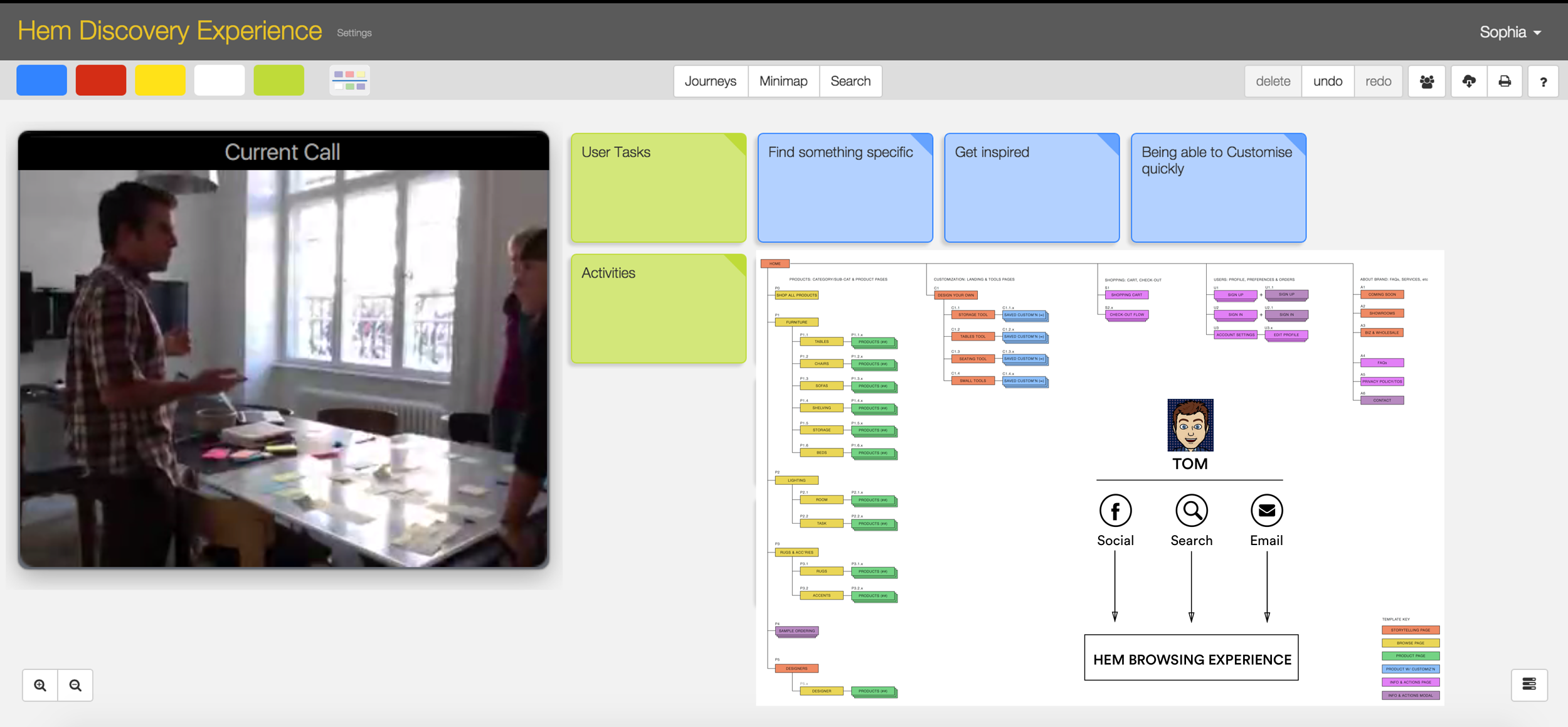Click the cloud download icon
1568x727 pixels.
1469,80
